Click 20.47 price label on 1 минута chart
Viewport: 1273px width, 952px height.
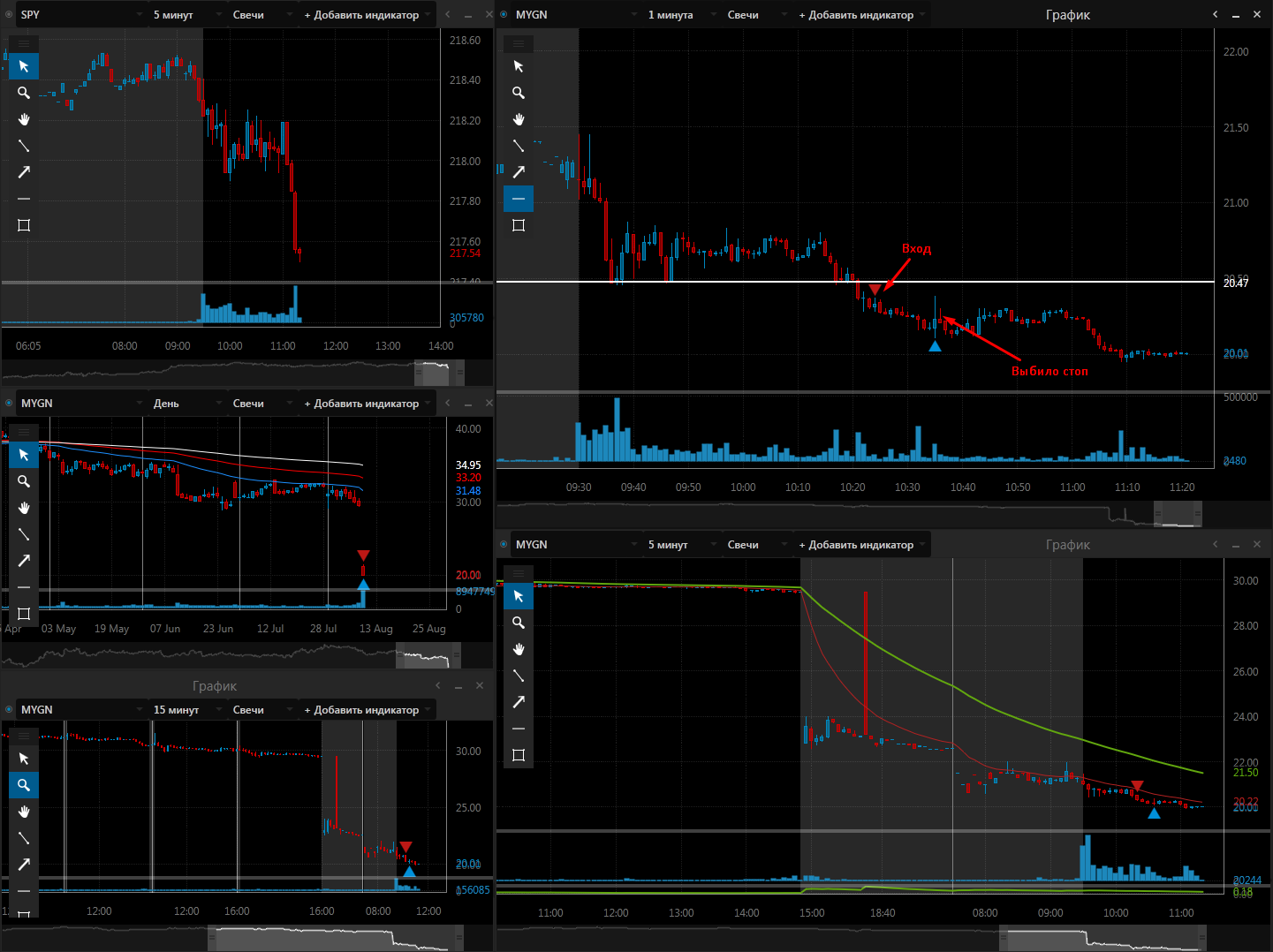coord(1236,283)
